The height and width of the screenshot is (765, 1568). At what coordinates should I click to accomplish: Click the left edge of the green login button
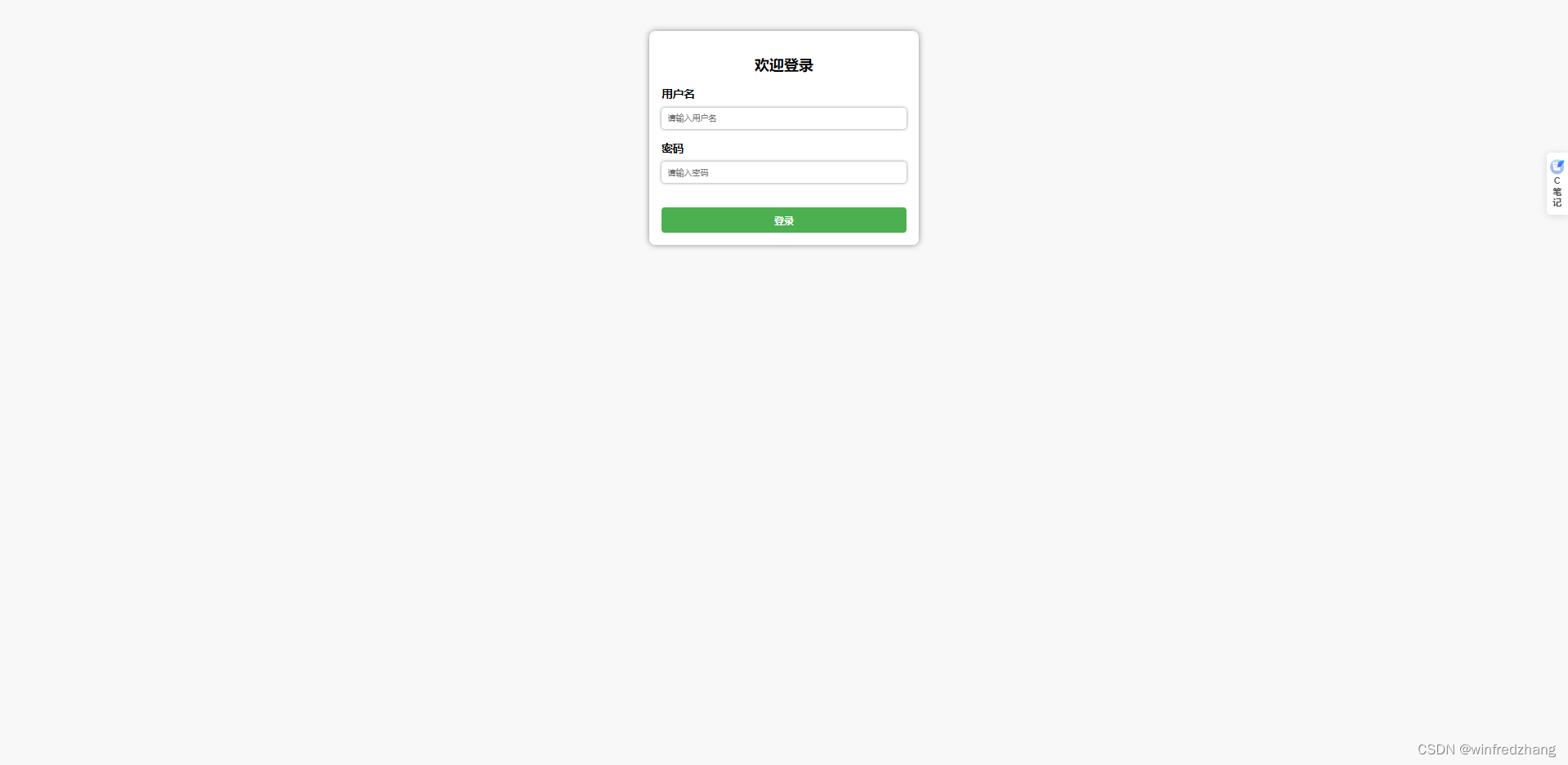[666, 220]
